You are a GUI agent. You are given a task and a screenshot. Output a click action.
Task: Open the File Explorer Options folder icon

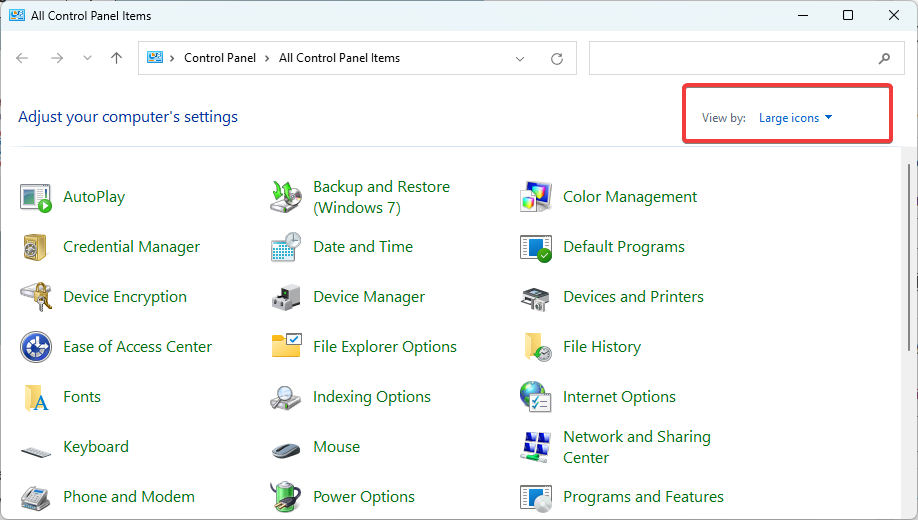[286, 345]
